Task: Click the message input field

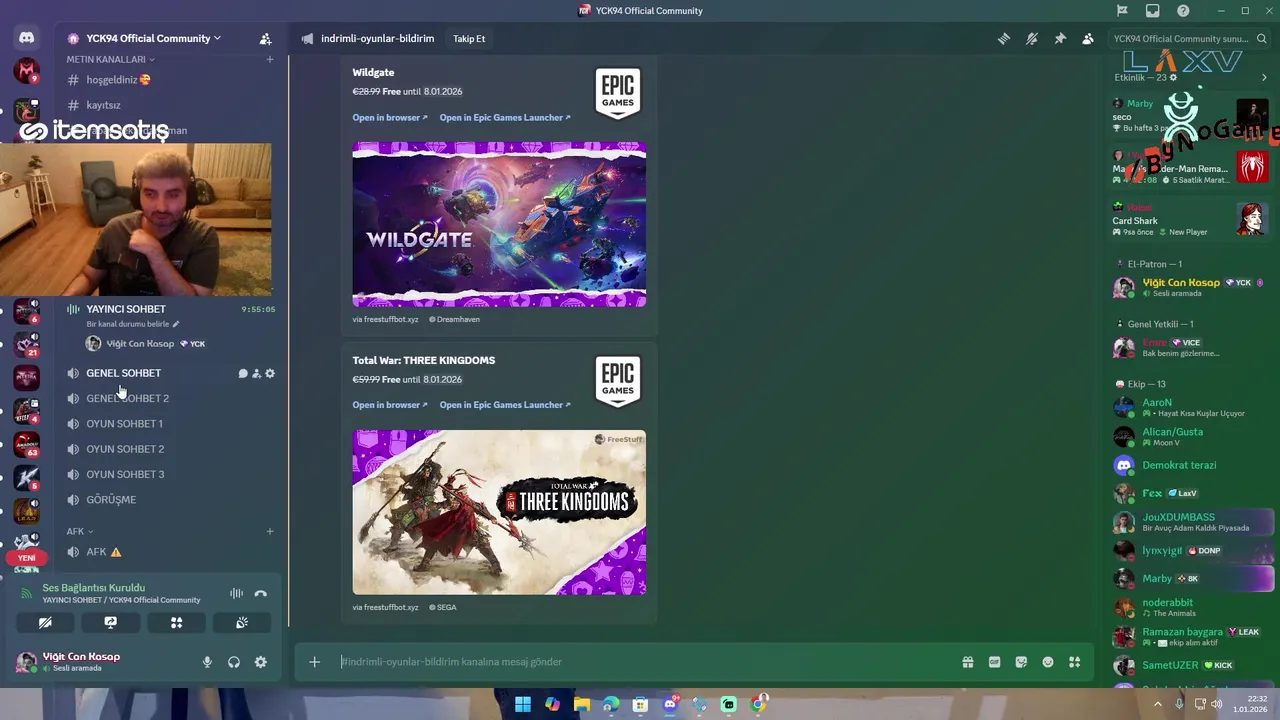Action: [640, 662]
